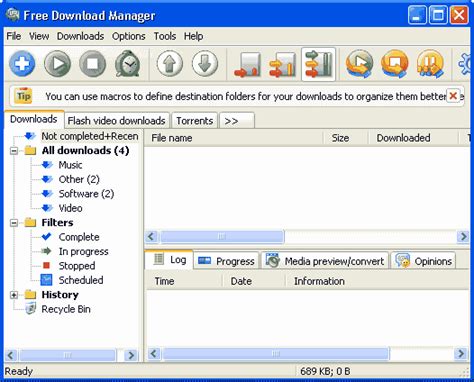Switch to Media preview/convert tab
474x382 pixels.
[325, 261]
